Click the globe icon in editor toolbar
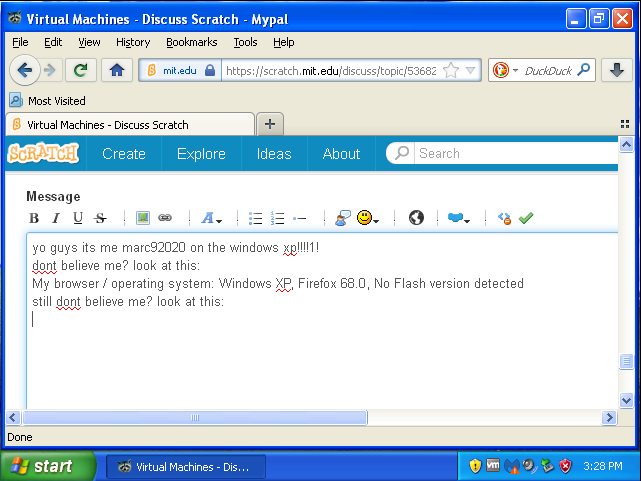 [417, 218]
